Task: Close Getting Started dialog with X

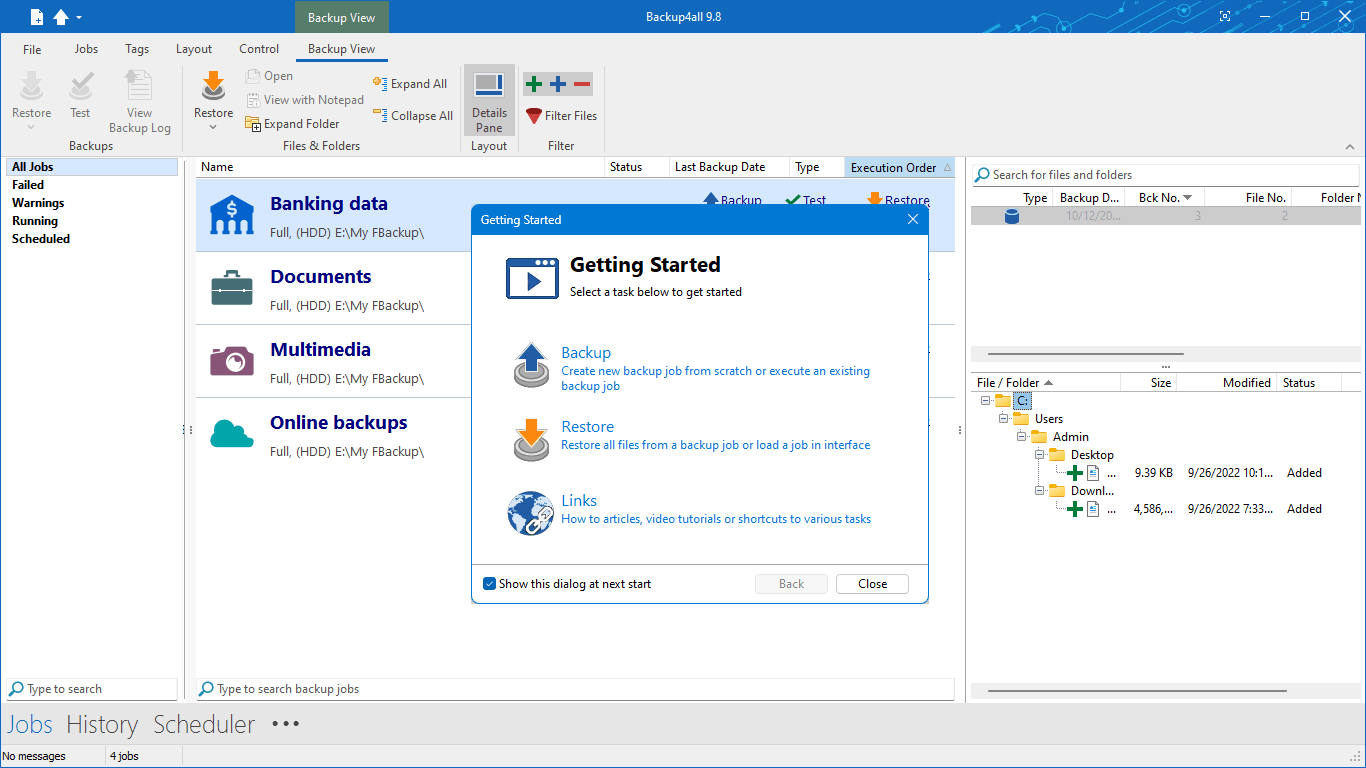Action: pyautogui.click(x=912, y=220)
